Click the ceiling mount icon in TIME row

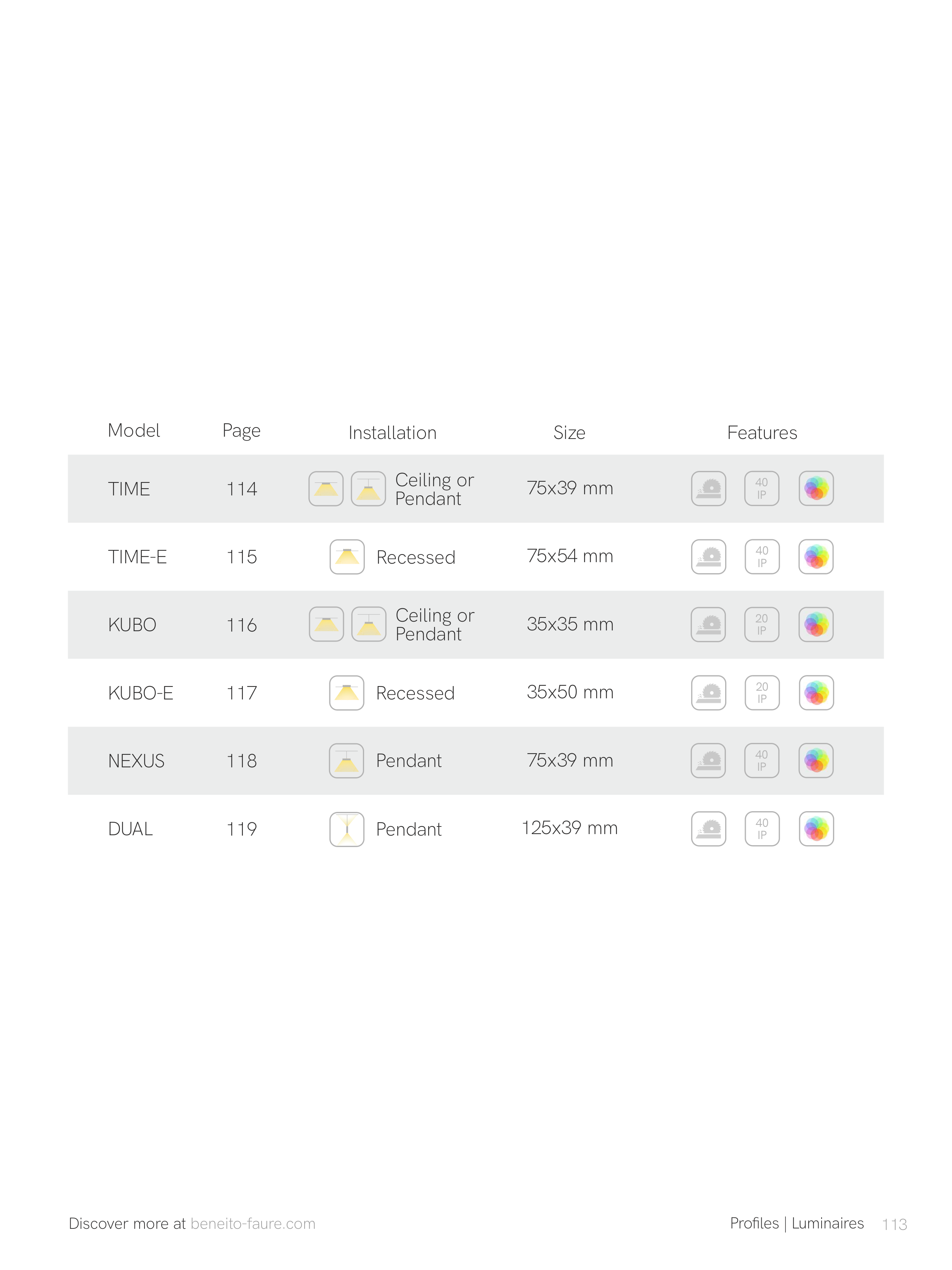click(325, 489)
